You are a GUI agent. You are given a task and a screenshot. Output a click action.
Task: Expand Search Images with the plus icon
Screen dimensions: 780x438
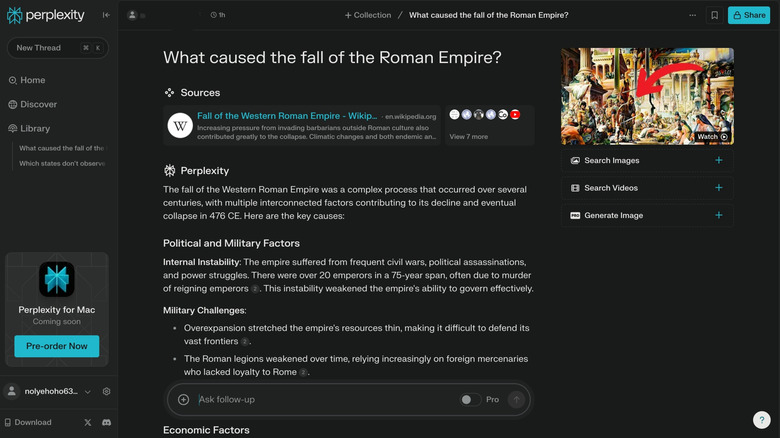tap(719, 160)
